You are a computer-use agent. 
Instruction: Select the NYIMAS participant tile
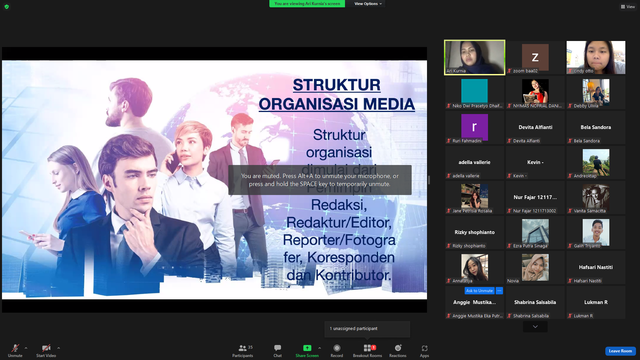[535, 93]
